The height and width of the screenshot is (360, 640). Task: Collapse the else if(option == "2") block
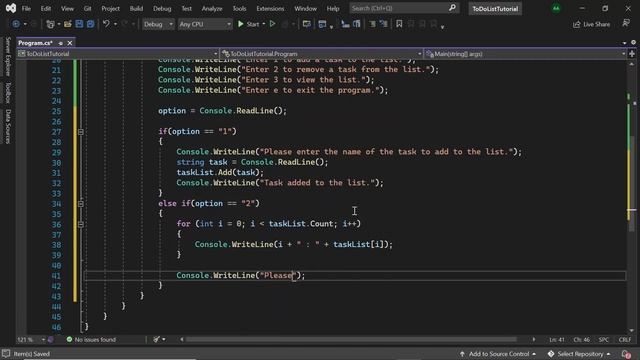point(80,204)
